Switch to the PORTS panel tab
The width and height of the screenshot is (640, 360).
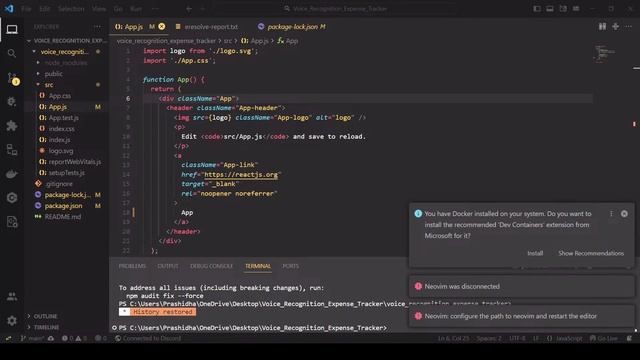291,266
